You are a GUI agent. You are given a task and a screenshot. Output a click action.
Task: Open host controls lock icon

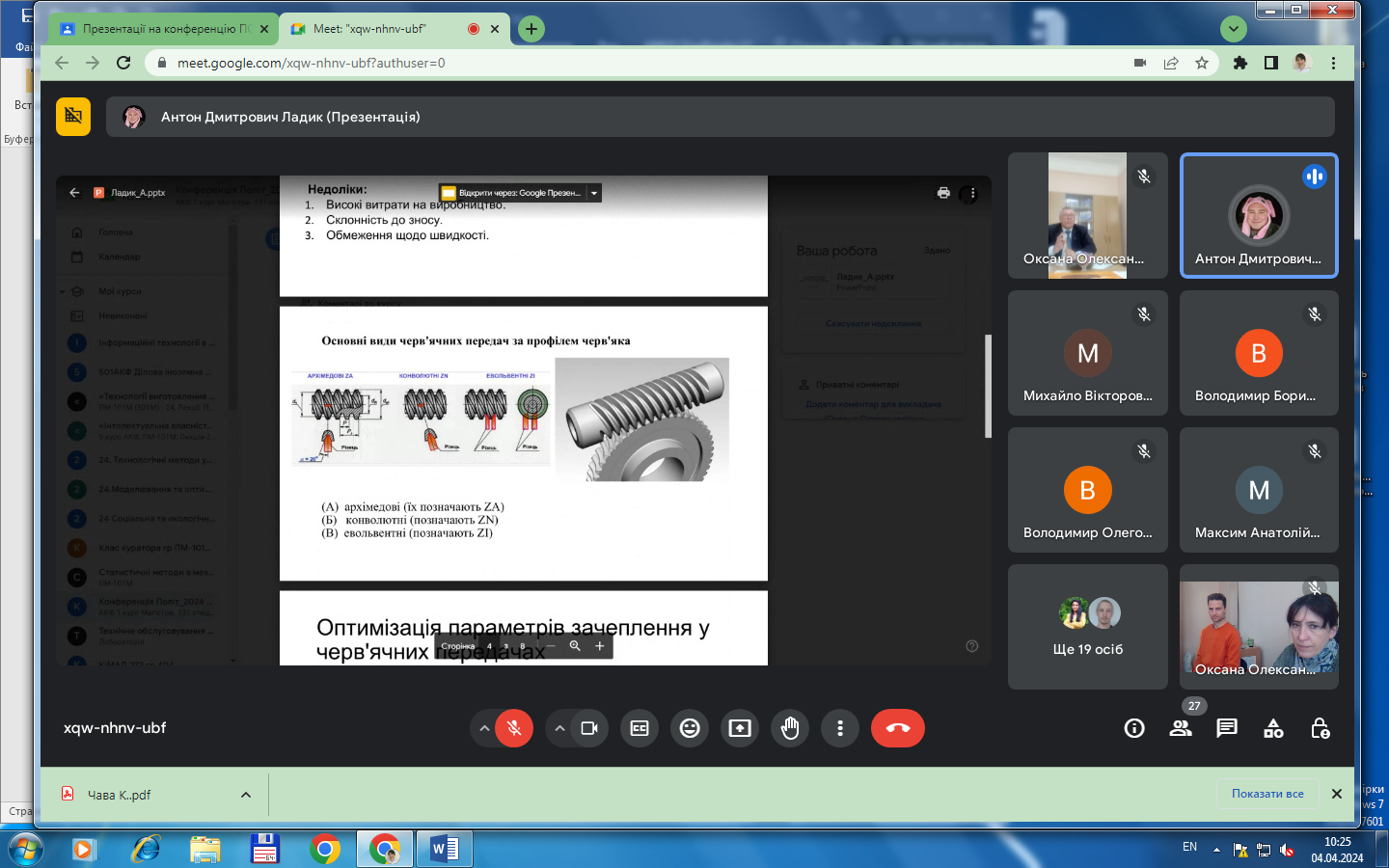[x=1321, y=728]
